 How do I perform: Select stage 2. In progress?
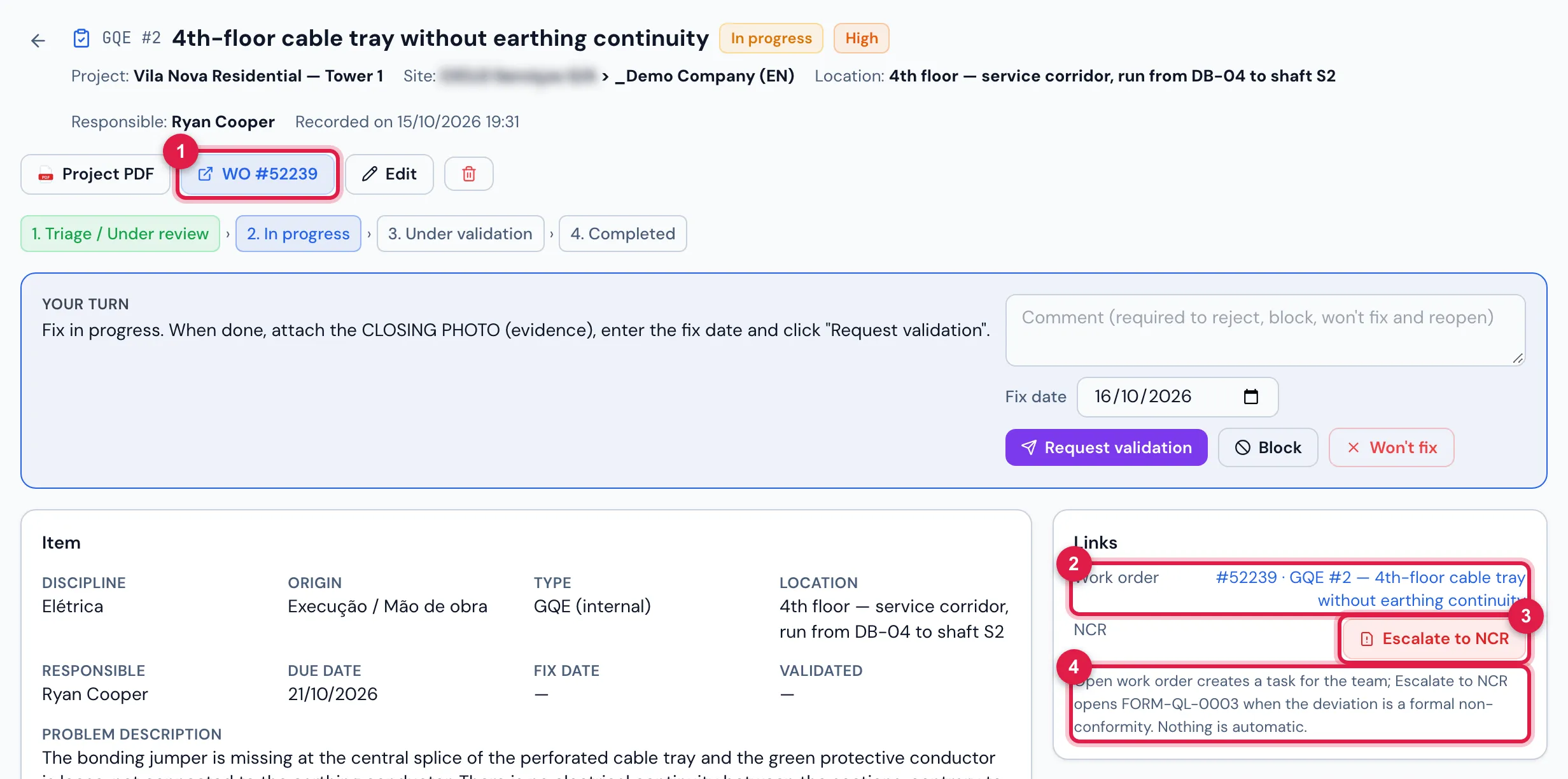coord(298,234)
